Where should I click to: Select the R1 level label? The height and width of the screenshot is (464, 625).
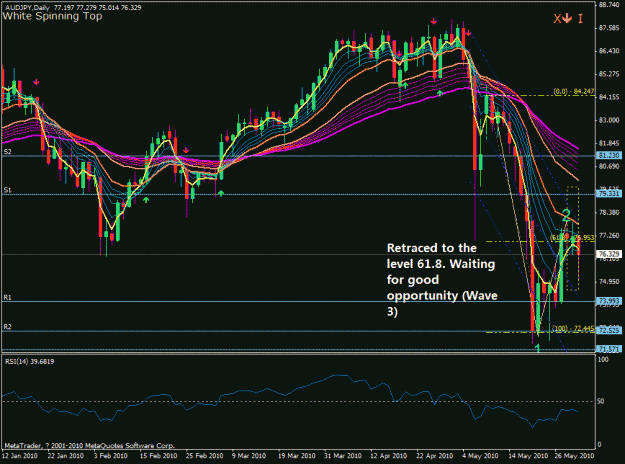click(8, 297)
